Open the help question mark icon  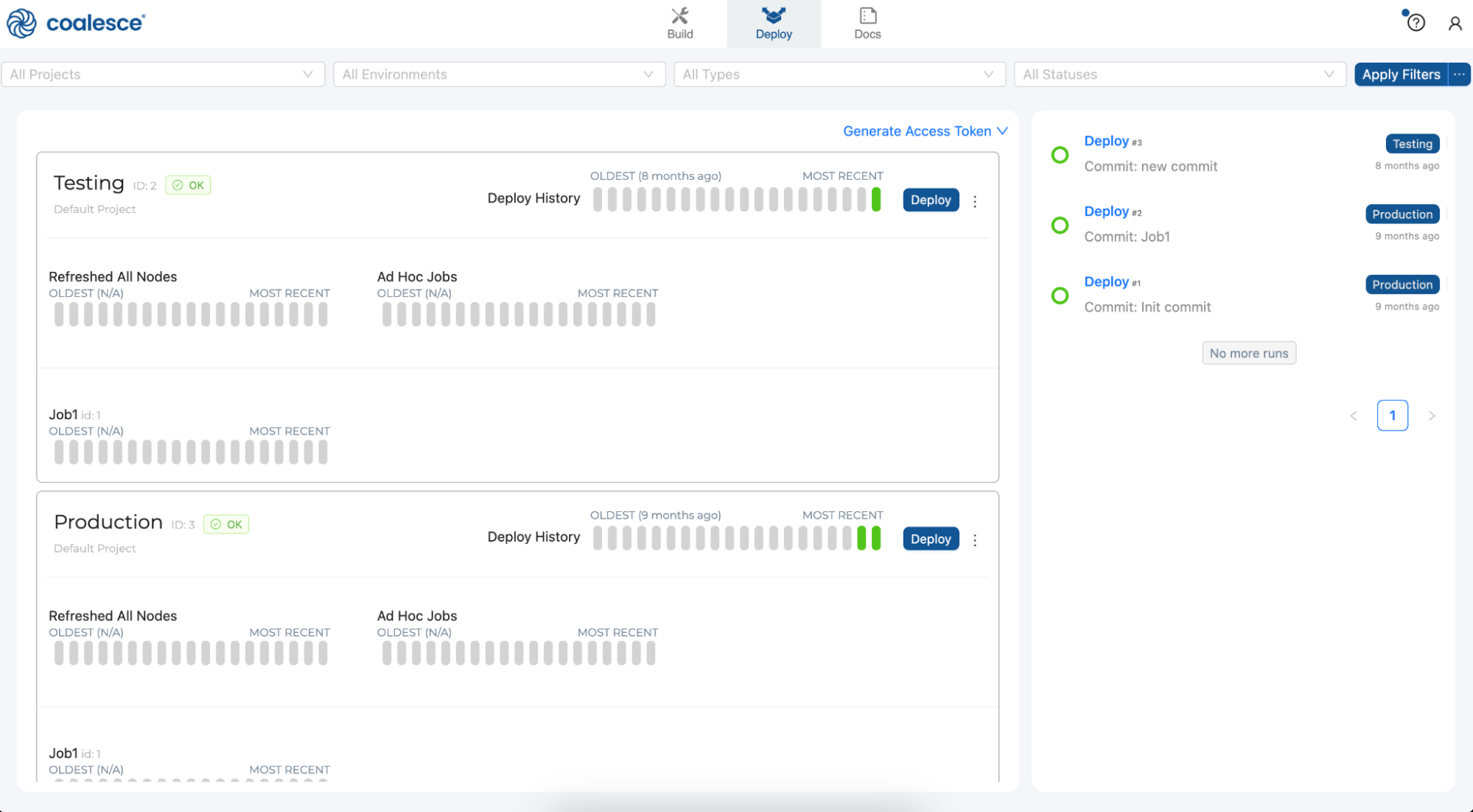point(1416,23)
